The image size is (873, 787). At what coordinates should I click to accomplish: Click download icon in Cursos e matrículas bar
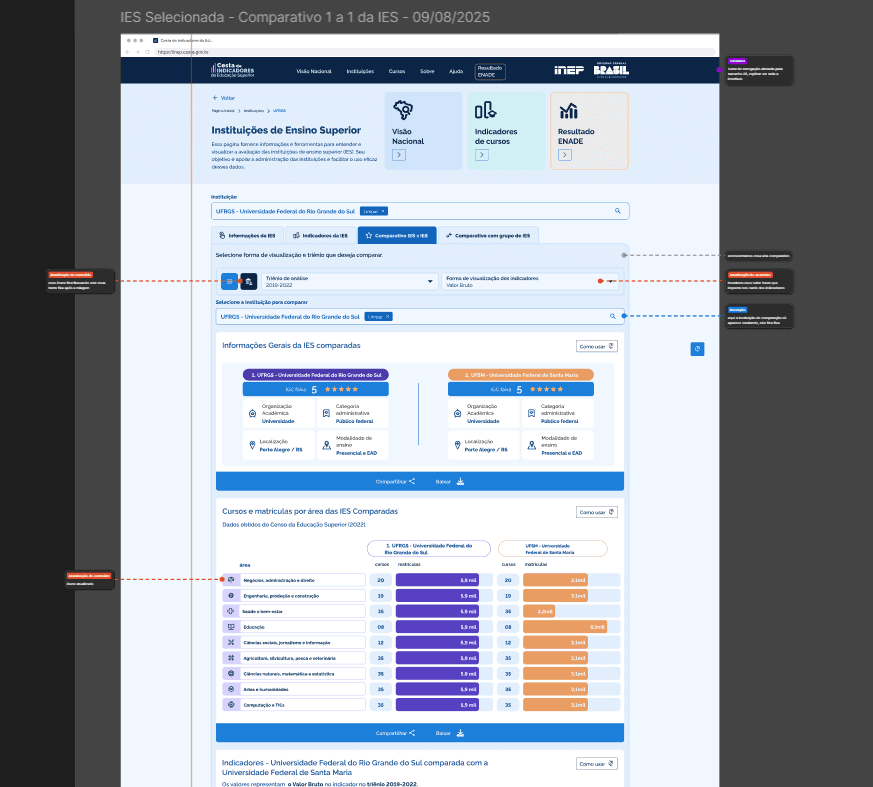(460, 733)
